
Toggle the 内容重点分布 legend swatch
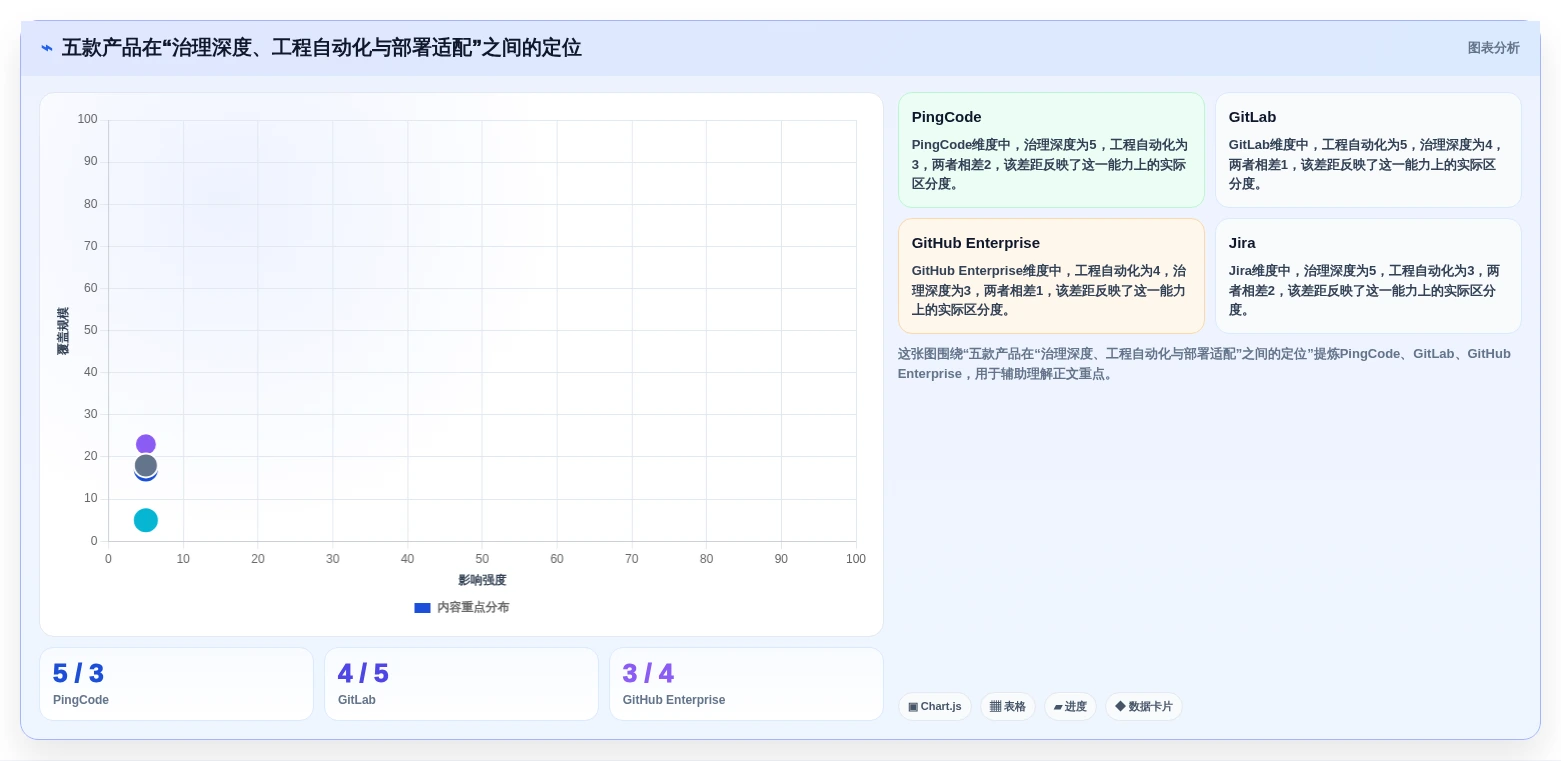point(422,608)
